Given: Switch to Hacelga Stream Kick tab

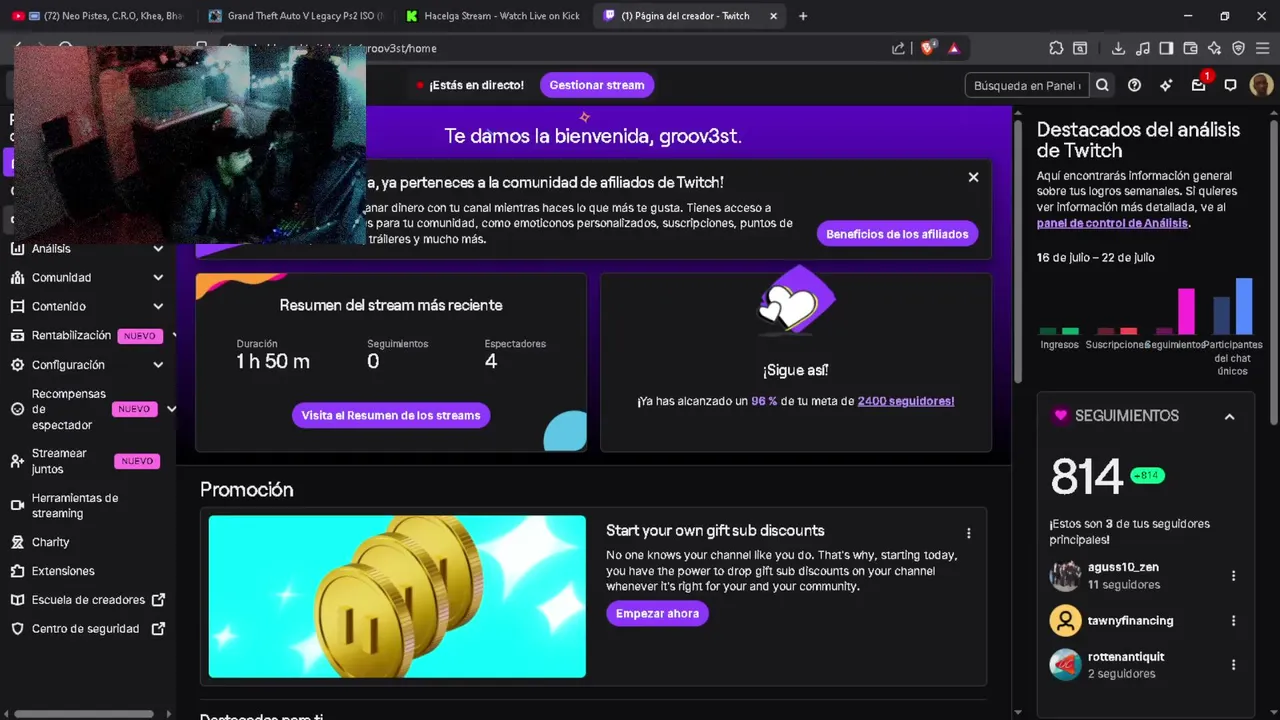Looking at the screenshot, I should [494, 16].
